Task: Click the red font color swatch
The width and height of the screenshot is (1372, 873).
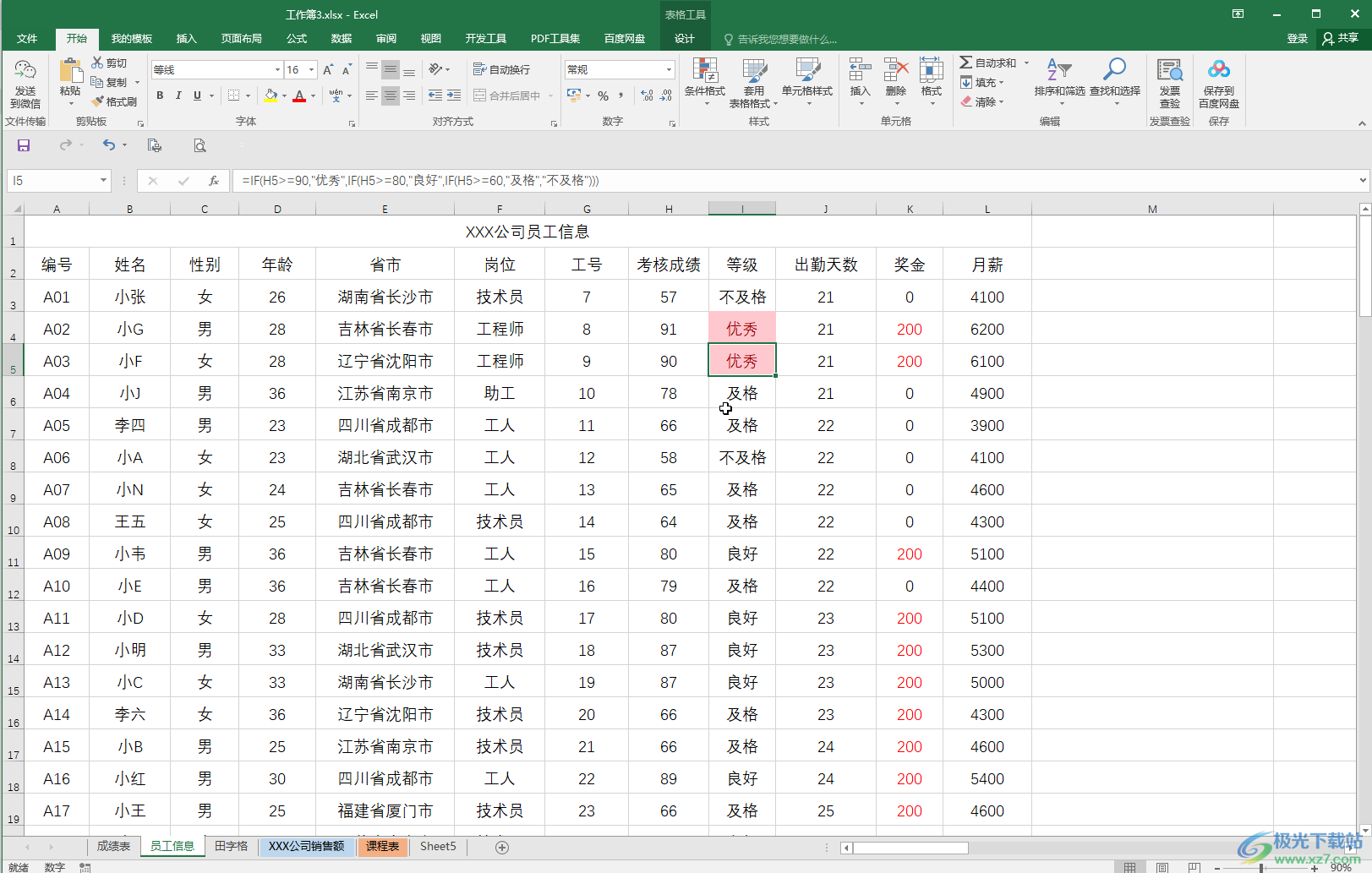Action: pyautogui.click(x=298, y=96)
